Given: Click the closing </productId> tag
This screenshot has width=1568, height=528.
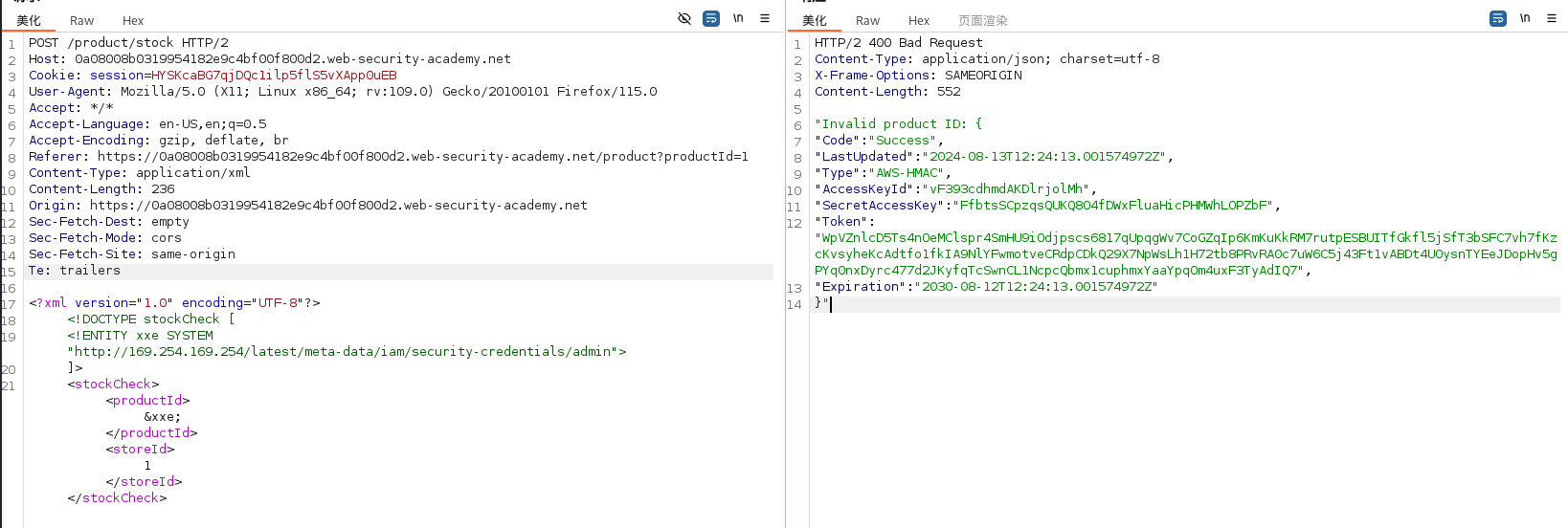Looking at the screenshot, I should 151,432.
